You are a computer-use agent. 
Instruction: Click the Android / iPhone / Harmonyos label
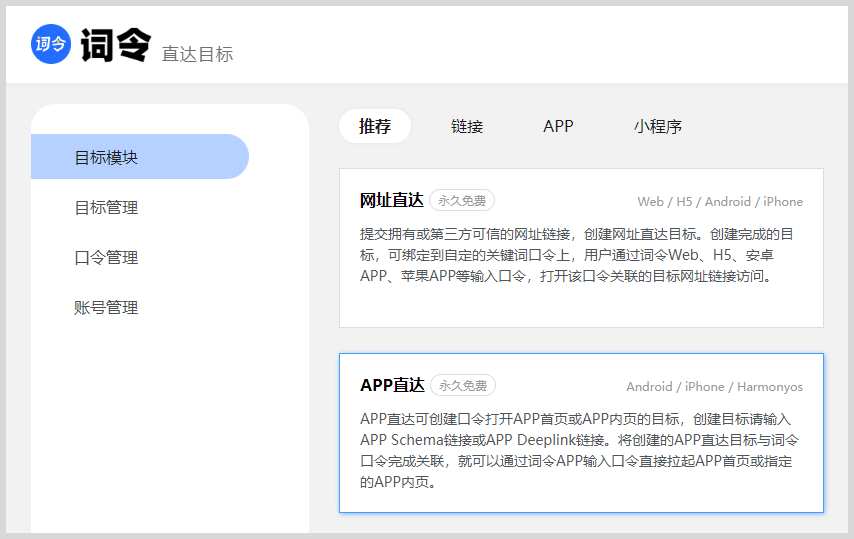point(715,387)
